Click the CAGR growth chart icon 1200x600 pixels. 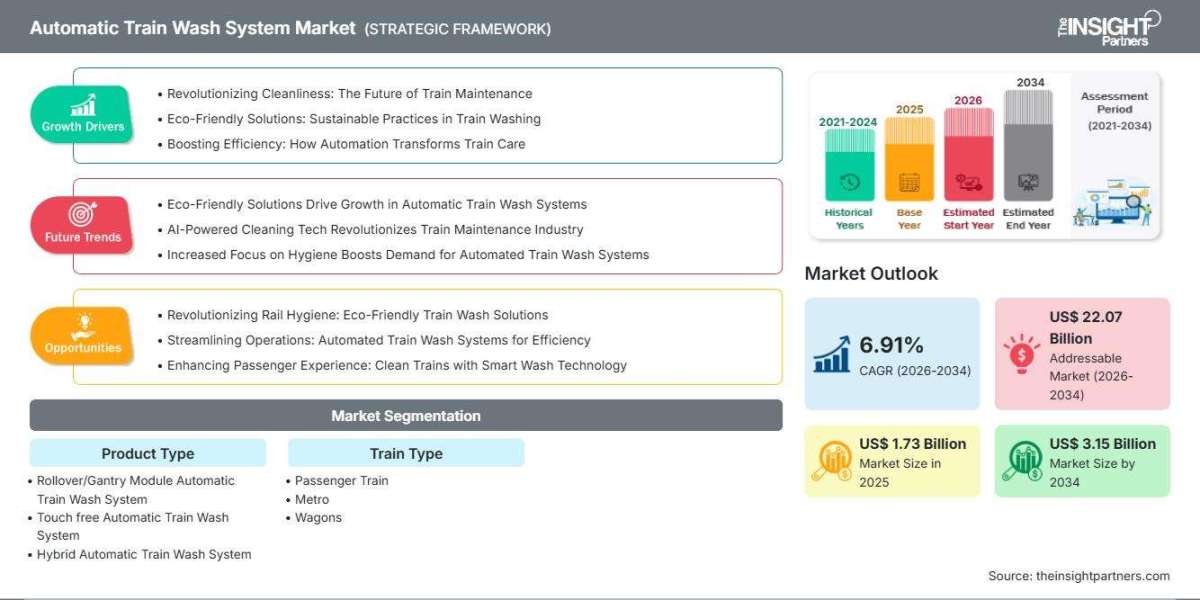tap(833, 354)
